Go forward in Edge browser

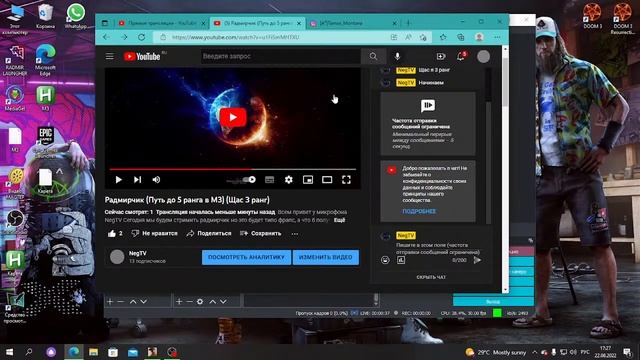tap(124, 37)
